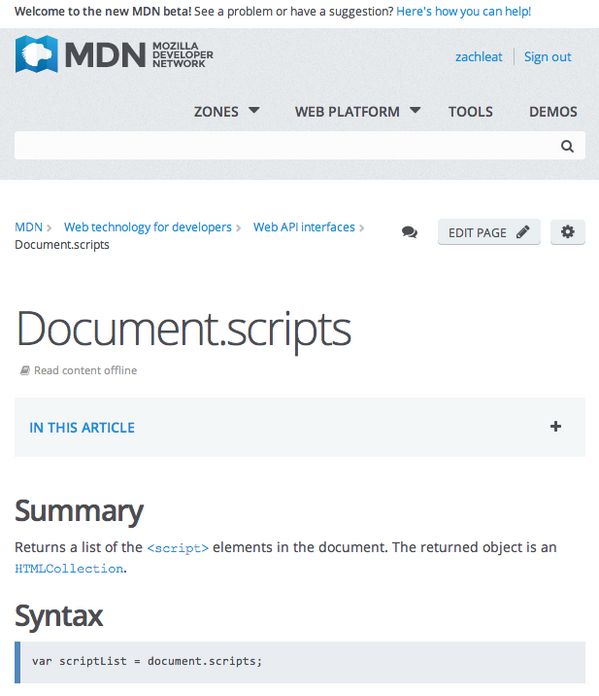Open the HTMLCollection reference link
This screenshot has height=696, width=599.
(x=69, y=569)
